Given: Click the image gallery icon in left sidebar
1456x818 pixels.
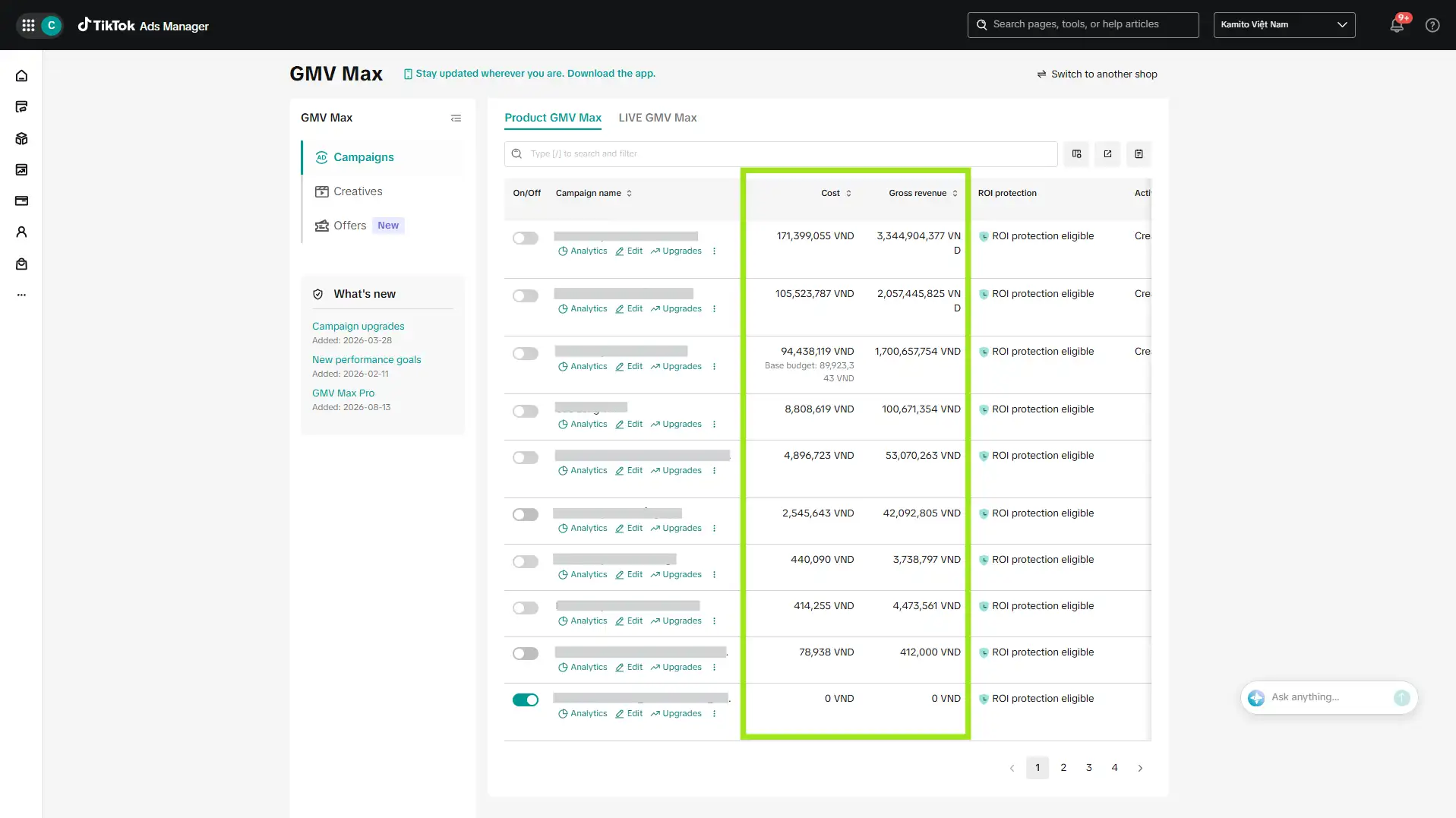Looking at the screenshot, I should 21,170.
